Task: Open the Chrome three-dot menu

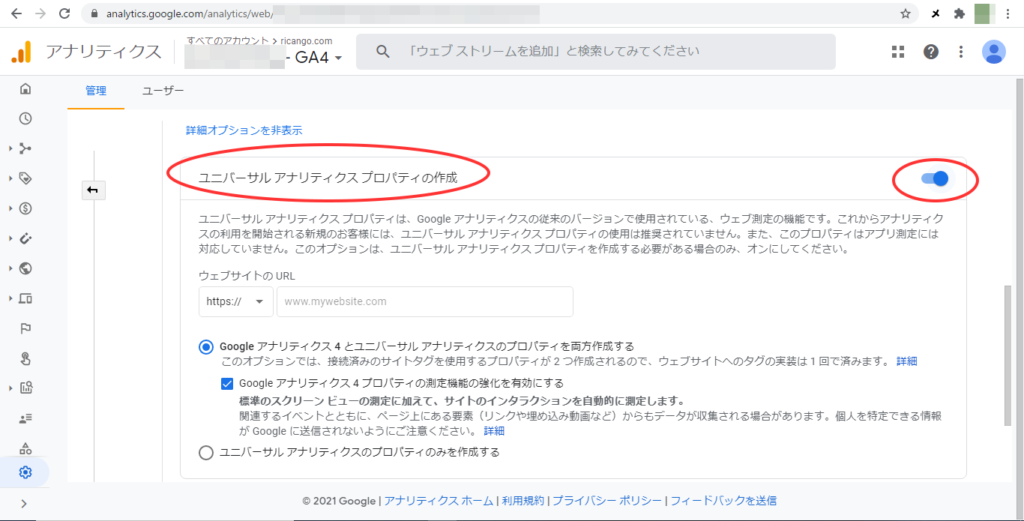Action: click(x=1010, y=13)
